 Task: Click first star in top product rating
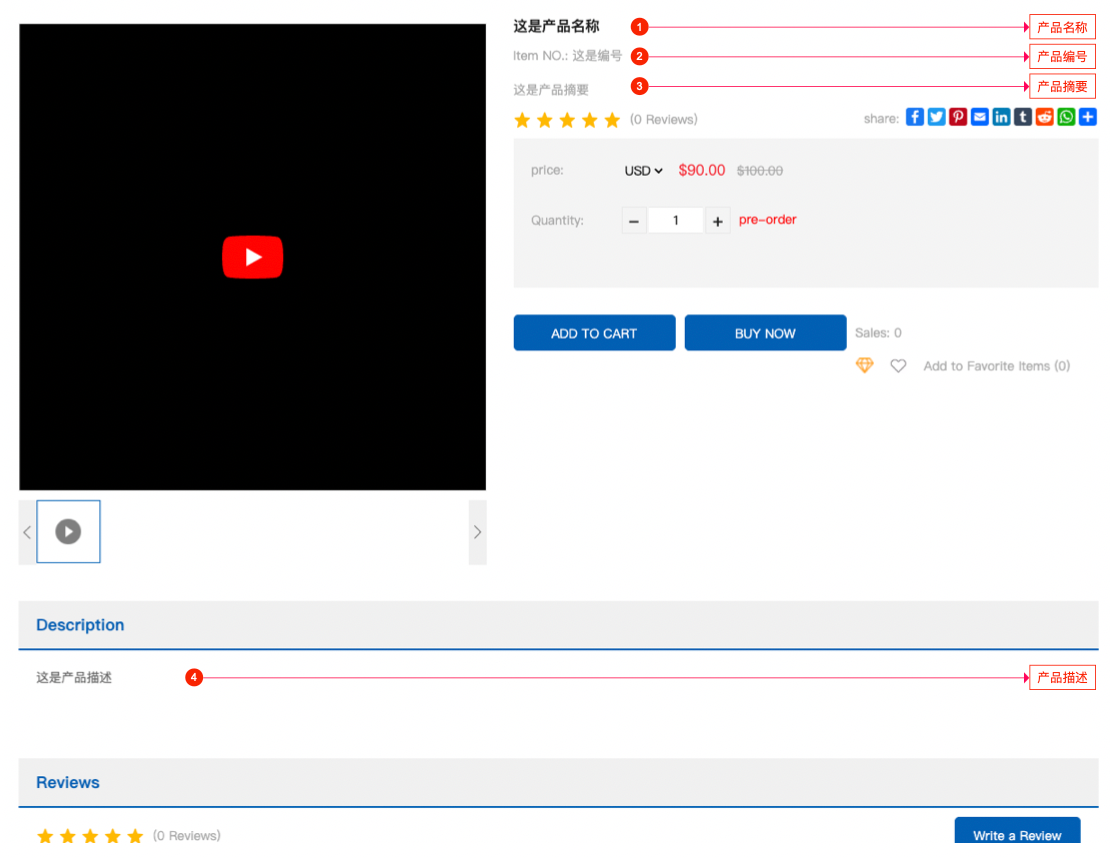point(522,120)
